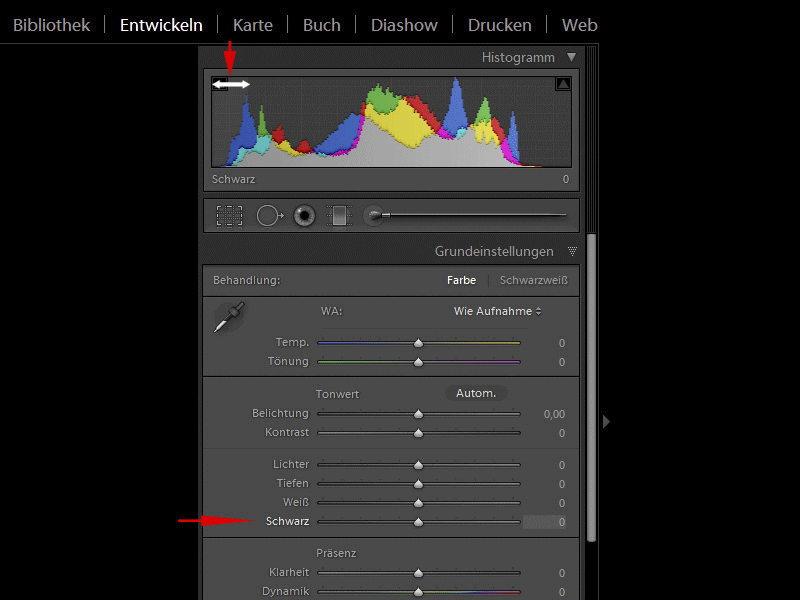Collapse the right panel with side arrow

click(606, 422)
